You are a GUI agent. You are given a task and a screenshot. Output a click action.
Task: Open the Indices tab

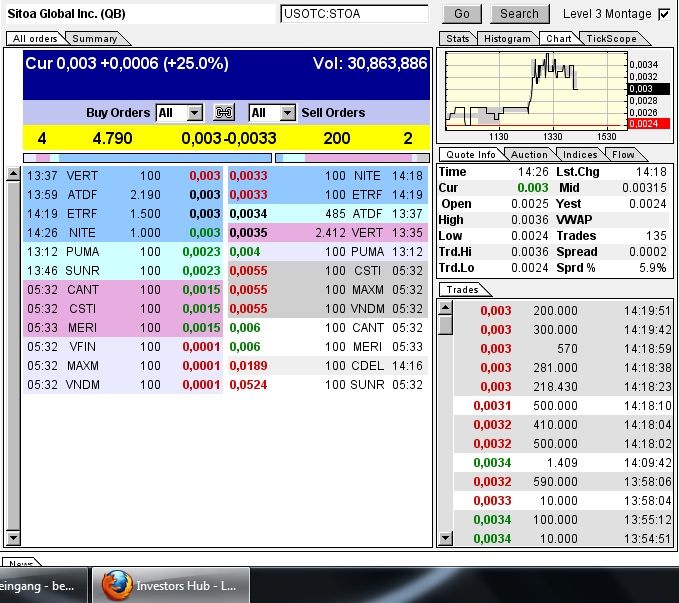coord(580,154)
